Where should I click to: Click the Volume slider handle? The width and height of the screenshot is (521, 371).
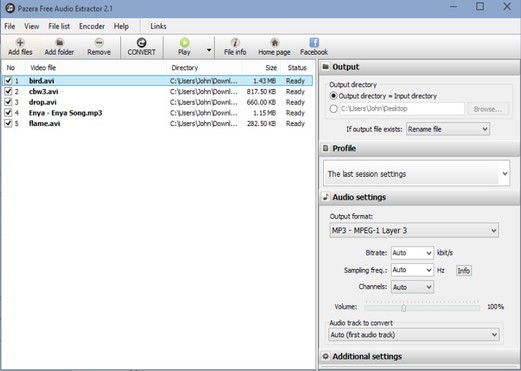click(x=404, y=308)
